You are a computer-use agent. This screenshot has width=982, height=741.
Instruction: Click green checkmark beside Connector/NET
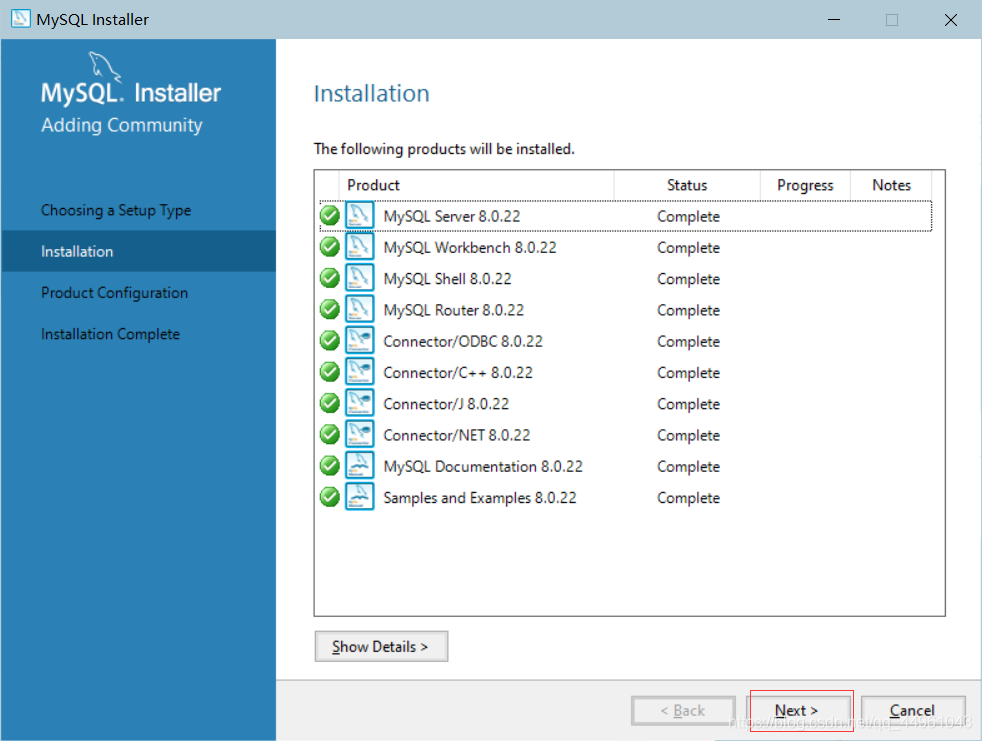pyautogui.click(x=329, y=435)
